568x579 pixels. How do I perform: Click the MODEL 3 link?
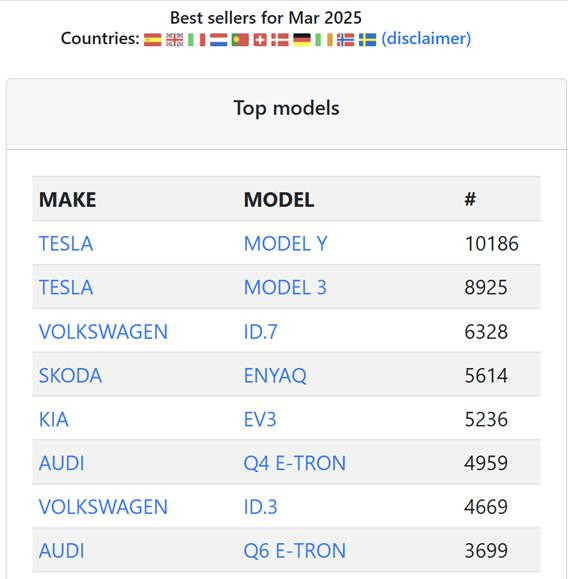pyautogui.click(x=285, y=287)
